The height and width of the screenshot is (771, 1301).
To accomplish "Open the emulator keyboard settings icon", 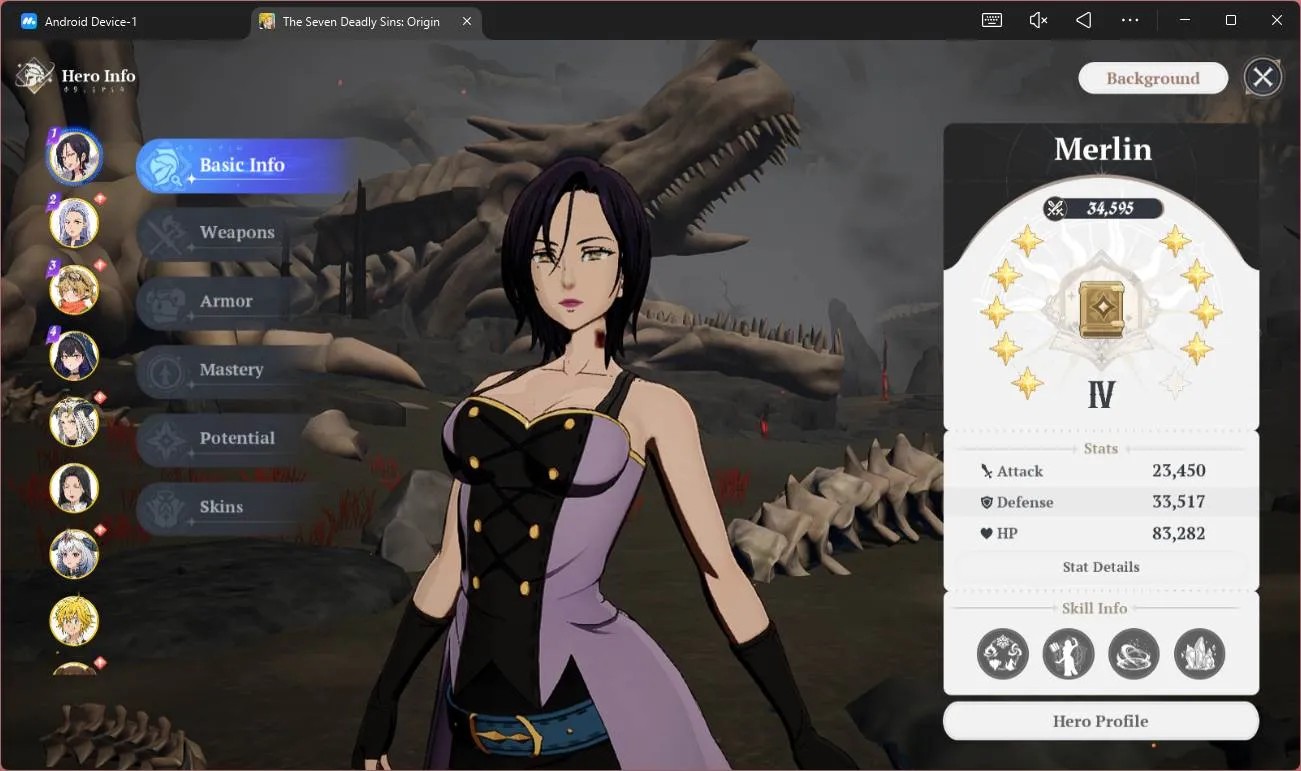I will [992, 20].
